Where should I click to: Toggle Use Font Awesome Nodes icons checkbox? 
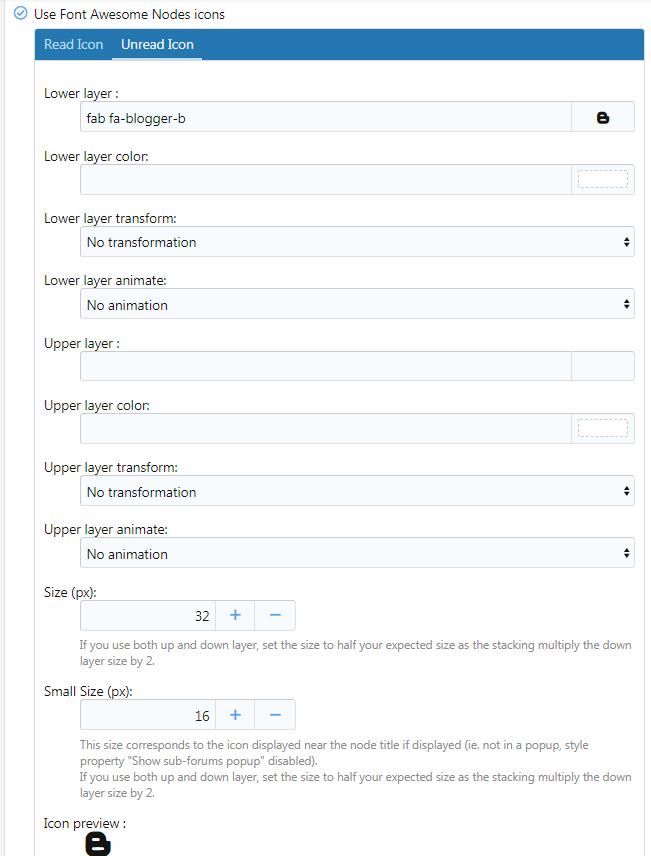coord(20,14)
